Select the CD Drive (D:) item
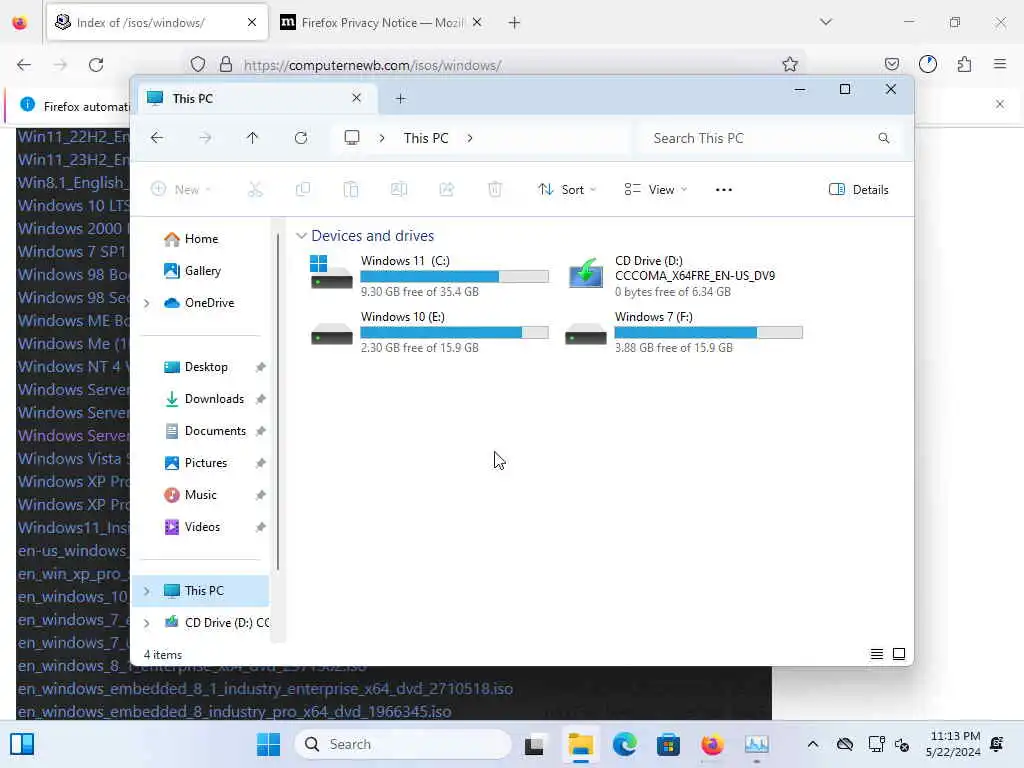 point(673,276)
